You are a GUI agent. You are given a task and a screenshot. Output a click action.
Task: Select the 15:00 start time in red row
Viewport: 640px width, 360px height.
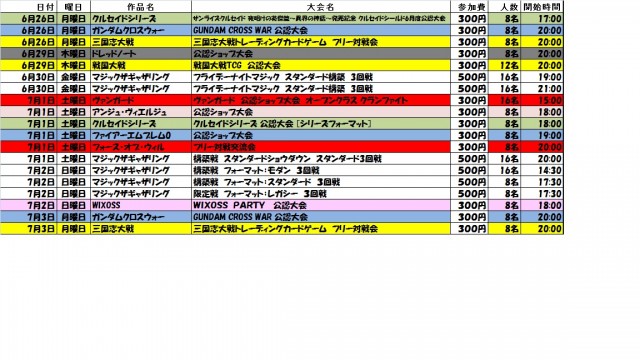[x=542, y=100]
